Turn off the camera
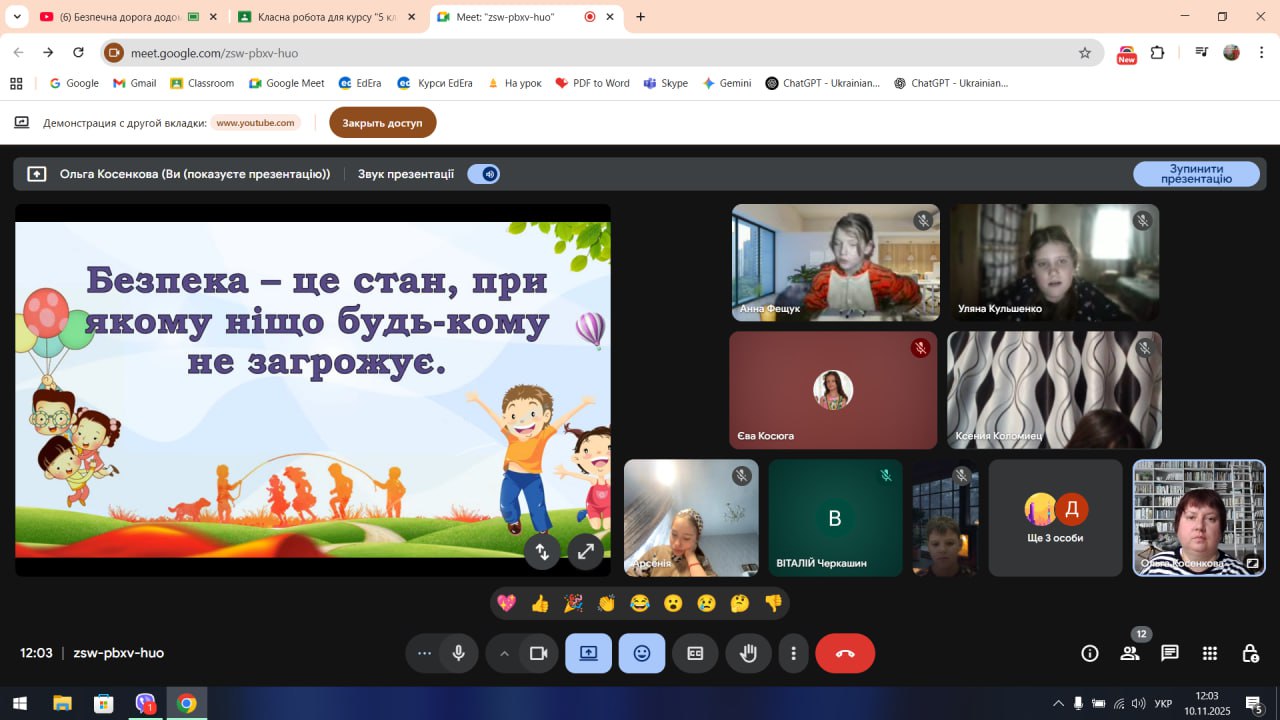The height and width of the screenshot is (720, 1280). [x=538, y=653]
